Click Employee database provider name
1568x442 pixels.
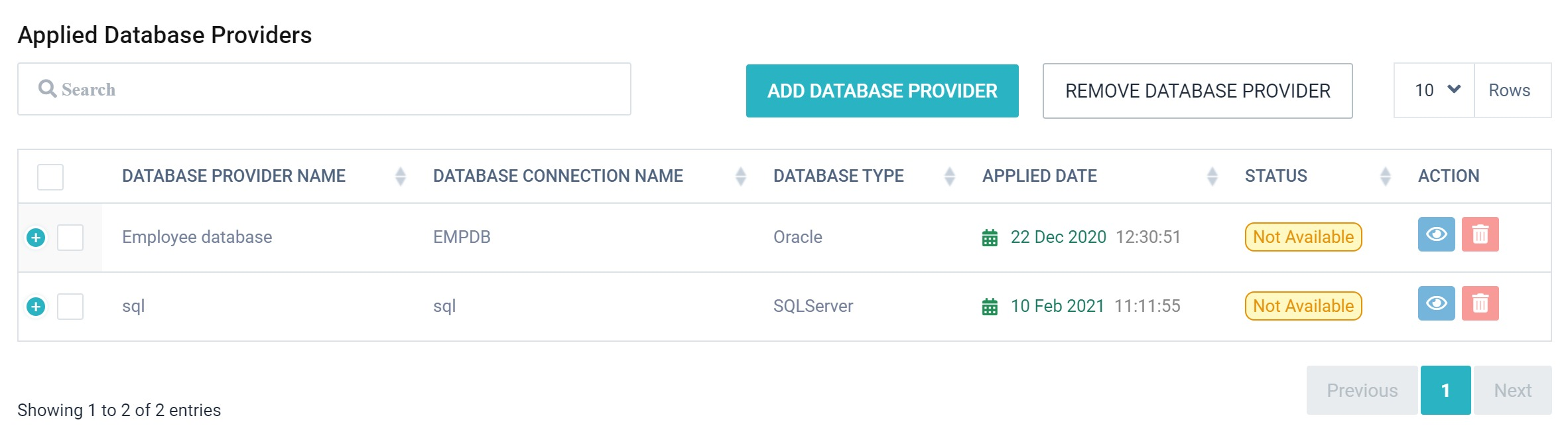point(197,237)
